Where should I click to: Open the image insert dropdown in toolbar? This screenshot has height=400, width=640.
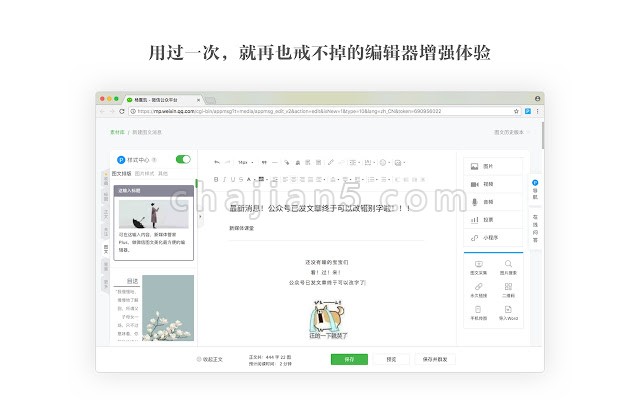pos(400,162)
